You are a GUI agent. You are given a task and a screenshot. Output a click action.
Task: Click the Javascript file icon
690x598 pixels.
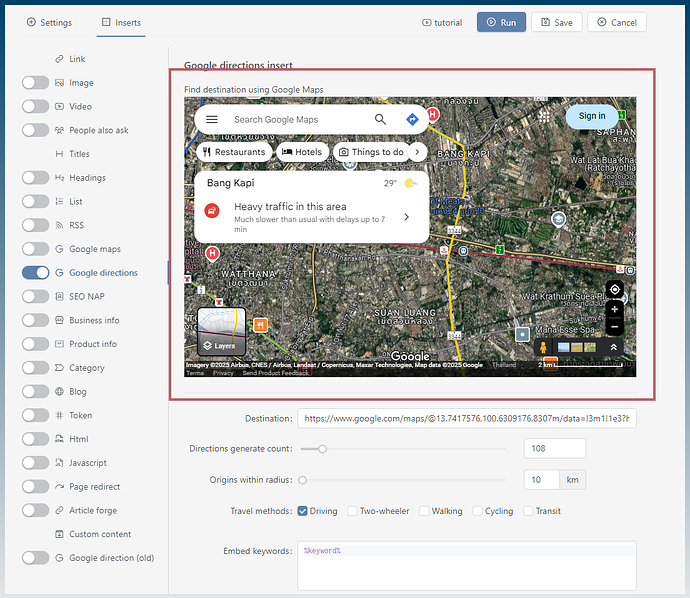(59, 463)
